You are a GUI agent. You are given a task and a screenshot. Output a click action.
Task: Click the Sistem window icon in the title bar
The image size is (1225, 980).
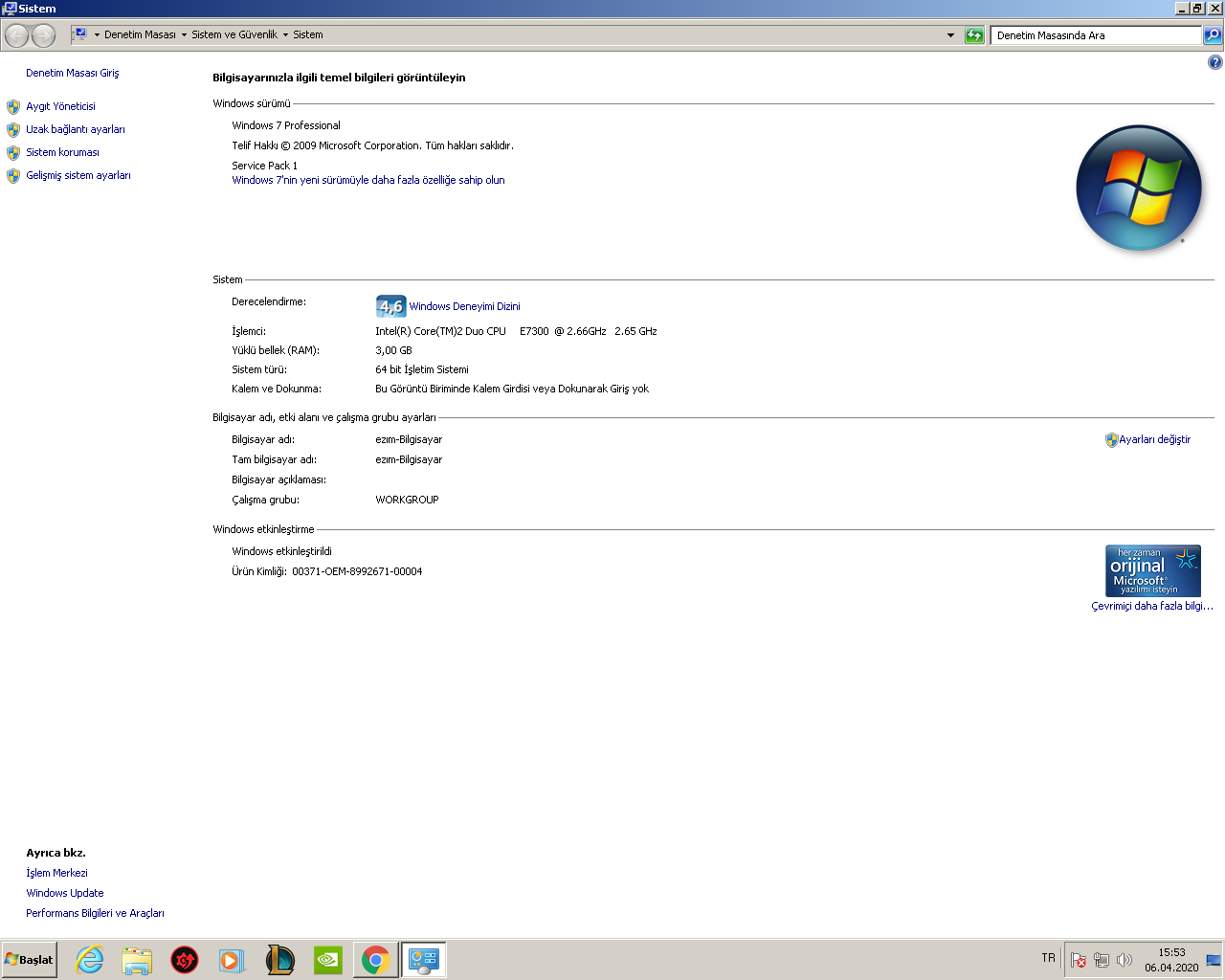10,8
